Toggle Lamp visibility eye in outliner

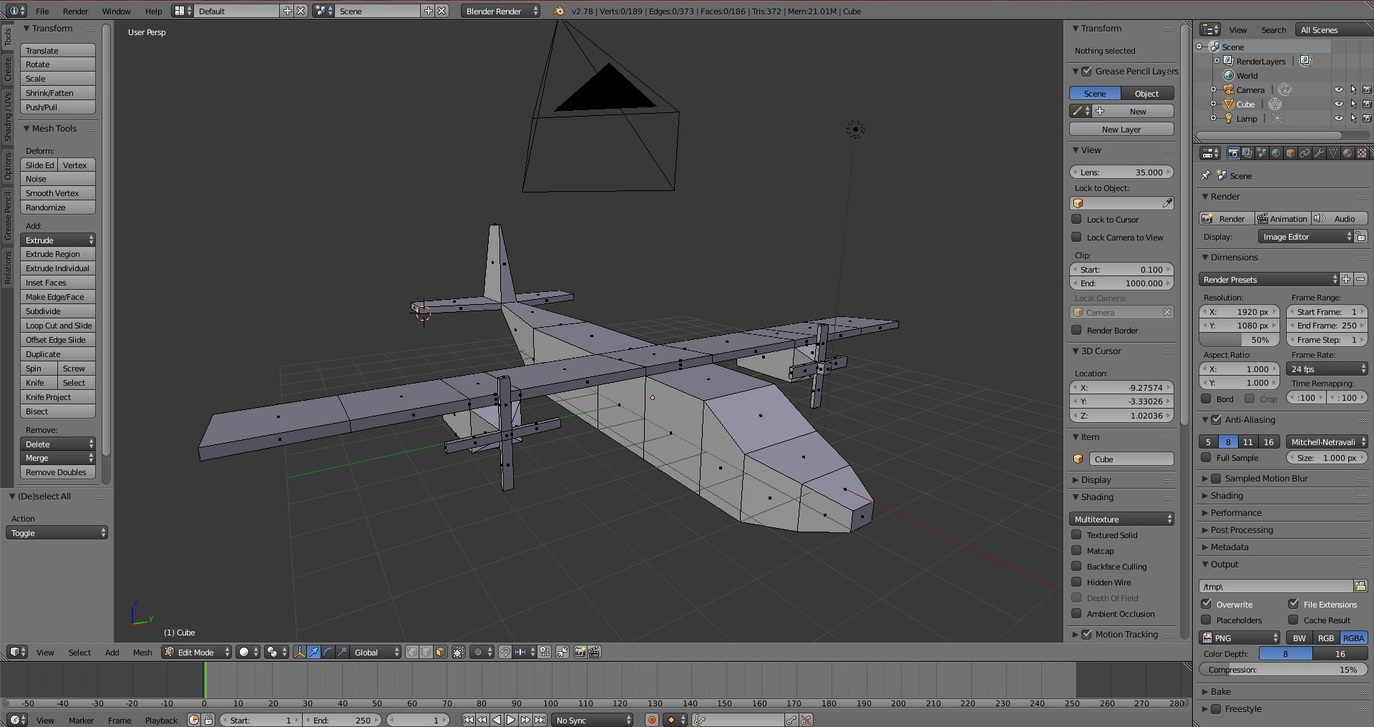(1339, 118)
